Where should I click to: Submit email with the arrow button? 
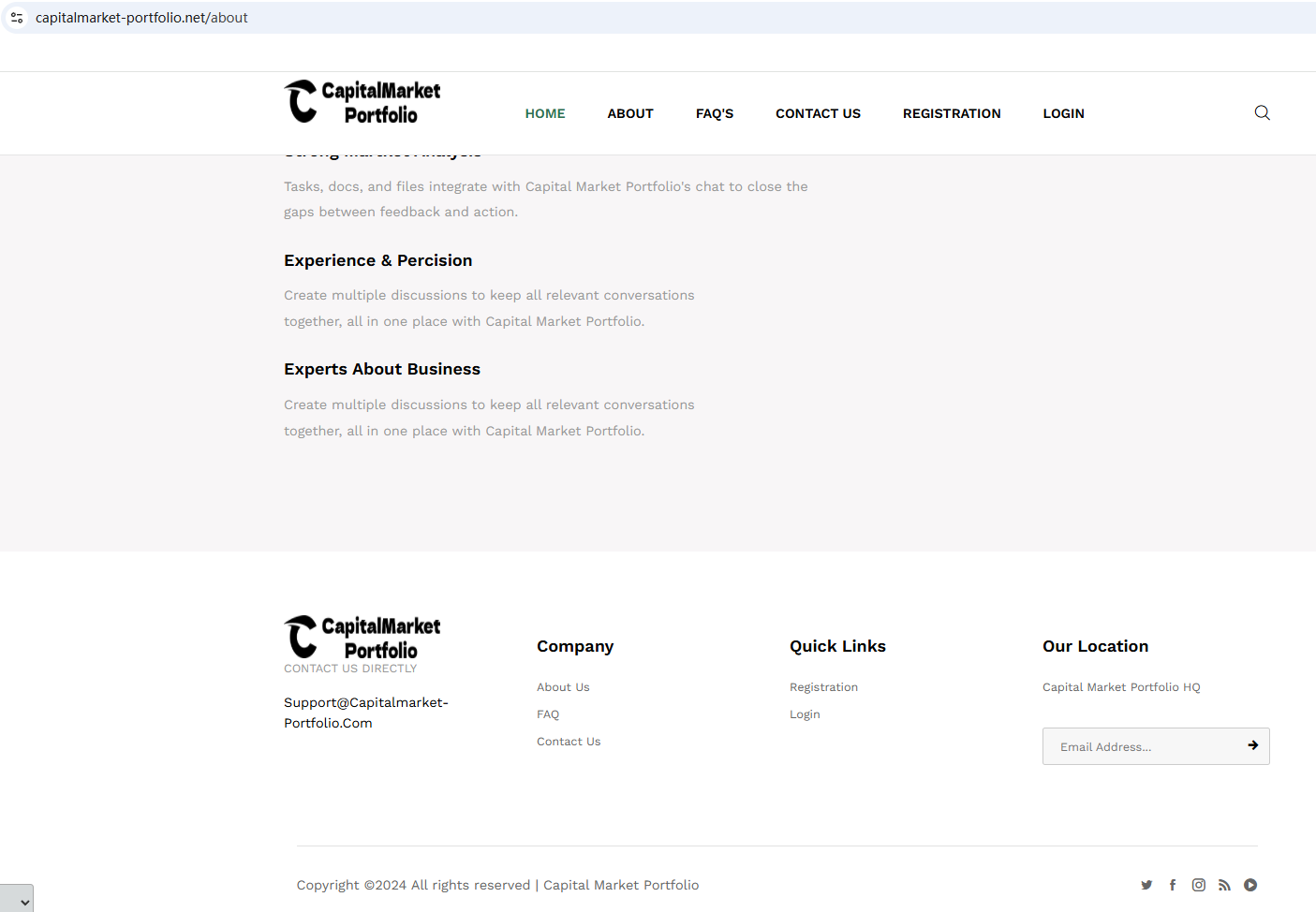(x=1252, y=745)
